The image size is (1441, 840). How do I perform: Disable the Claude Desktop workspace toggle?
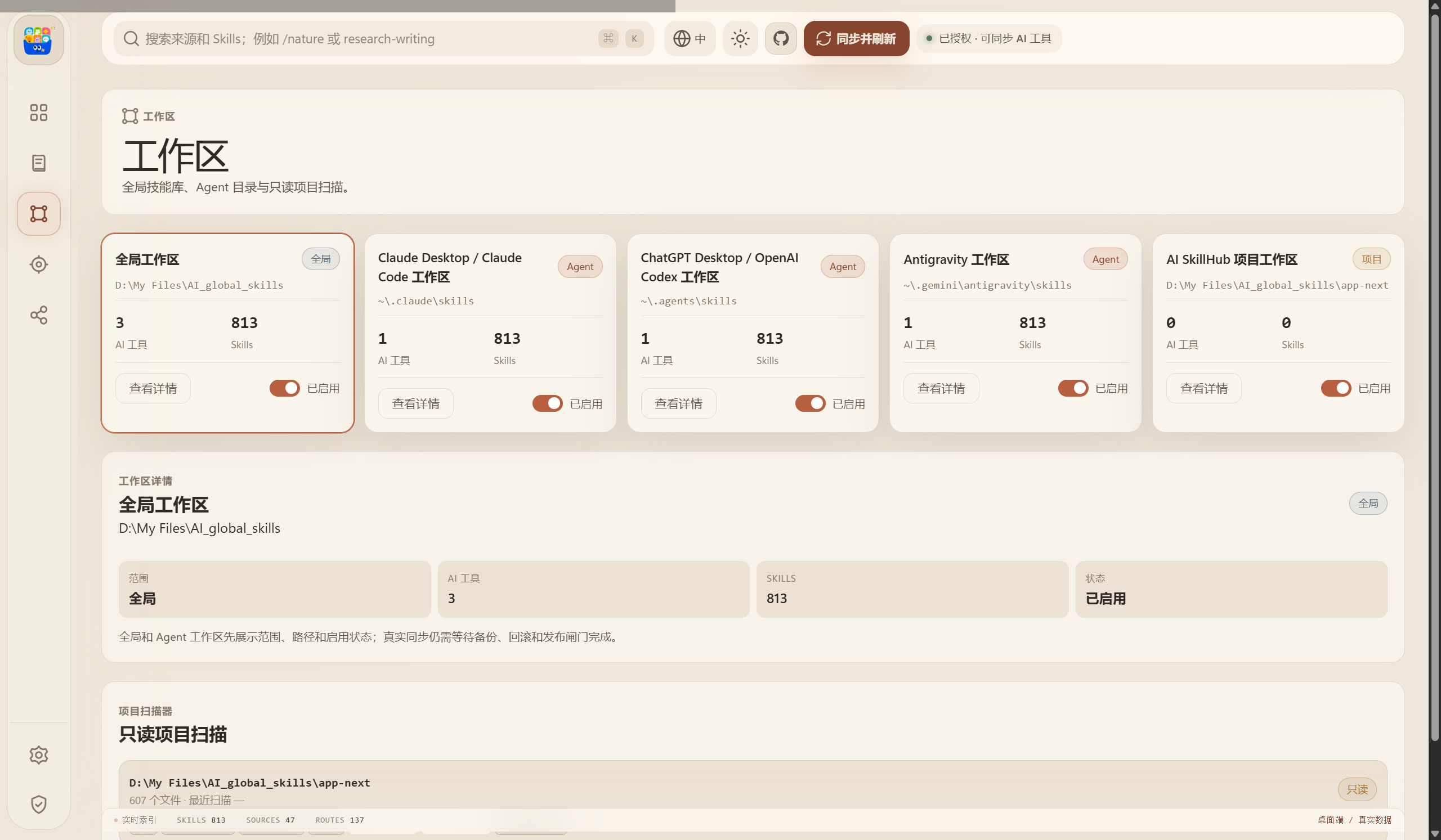pyautogui.click(x=547, y=404)
